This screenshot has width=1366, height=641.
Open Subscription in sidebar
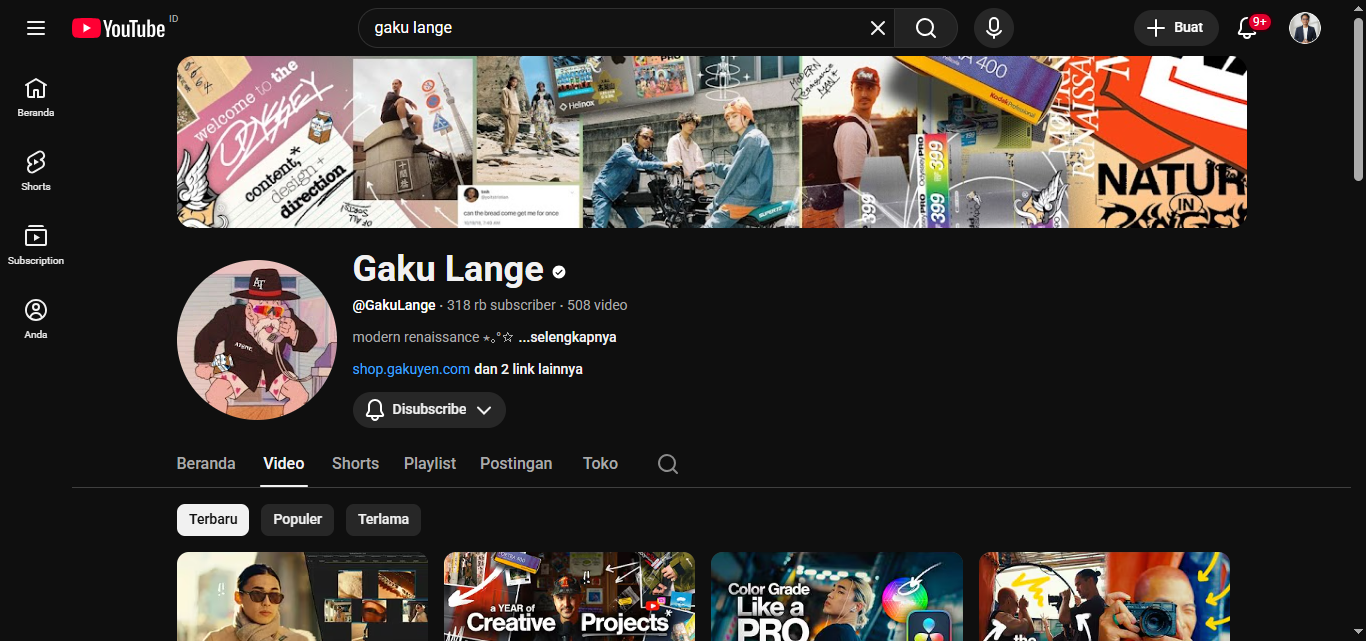coord(36,244)
